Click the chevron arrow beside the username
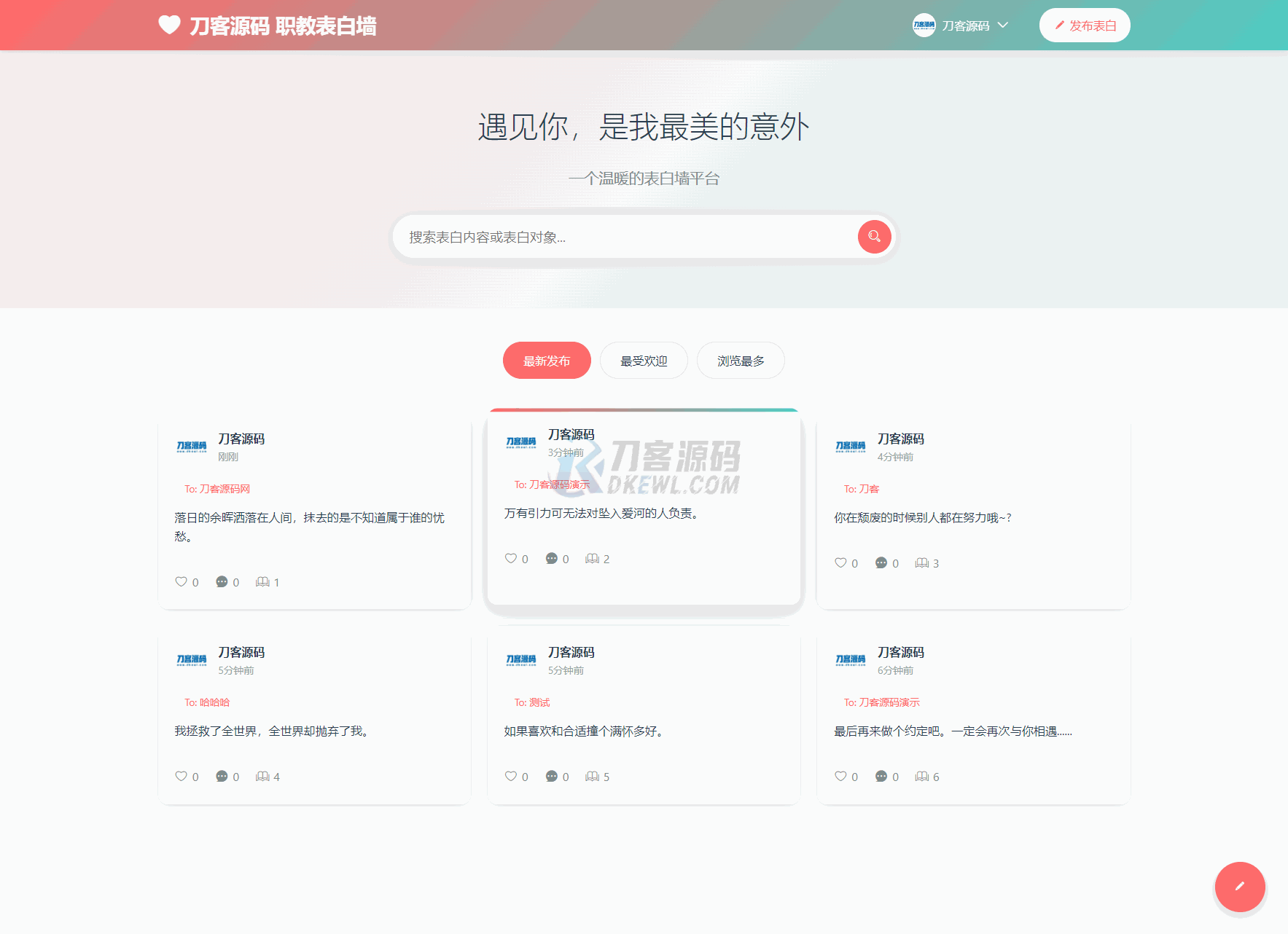Viewport: 1288px width, 934px height. (1003, 25)
